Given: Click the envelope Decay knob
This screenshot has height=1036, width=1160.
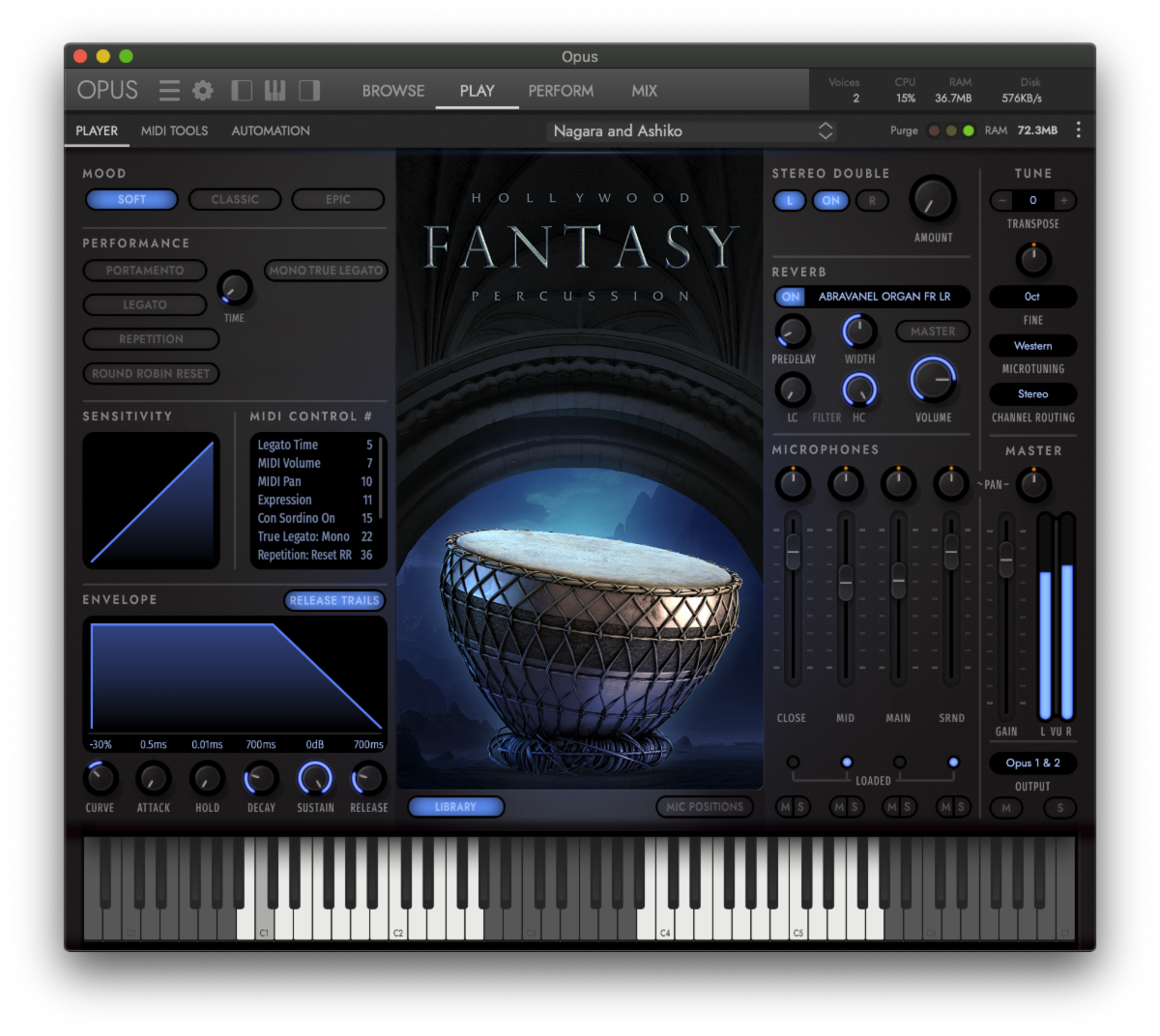Looking at the screenshot, I should [x=261, y=778].
